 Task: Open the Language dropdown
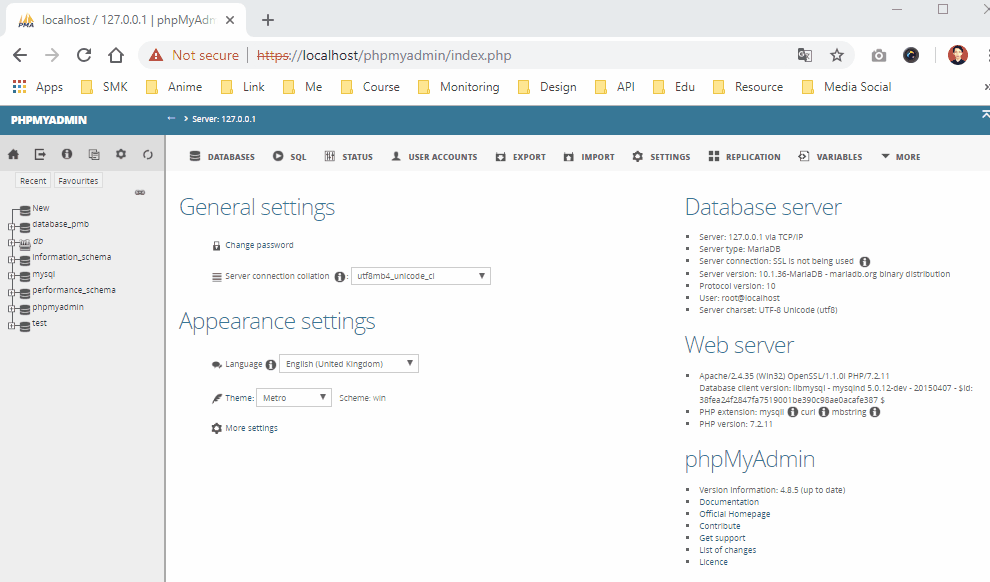click(348, 364)
